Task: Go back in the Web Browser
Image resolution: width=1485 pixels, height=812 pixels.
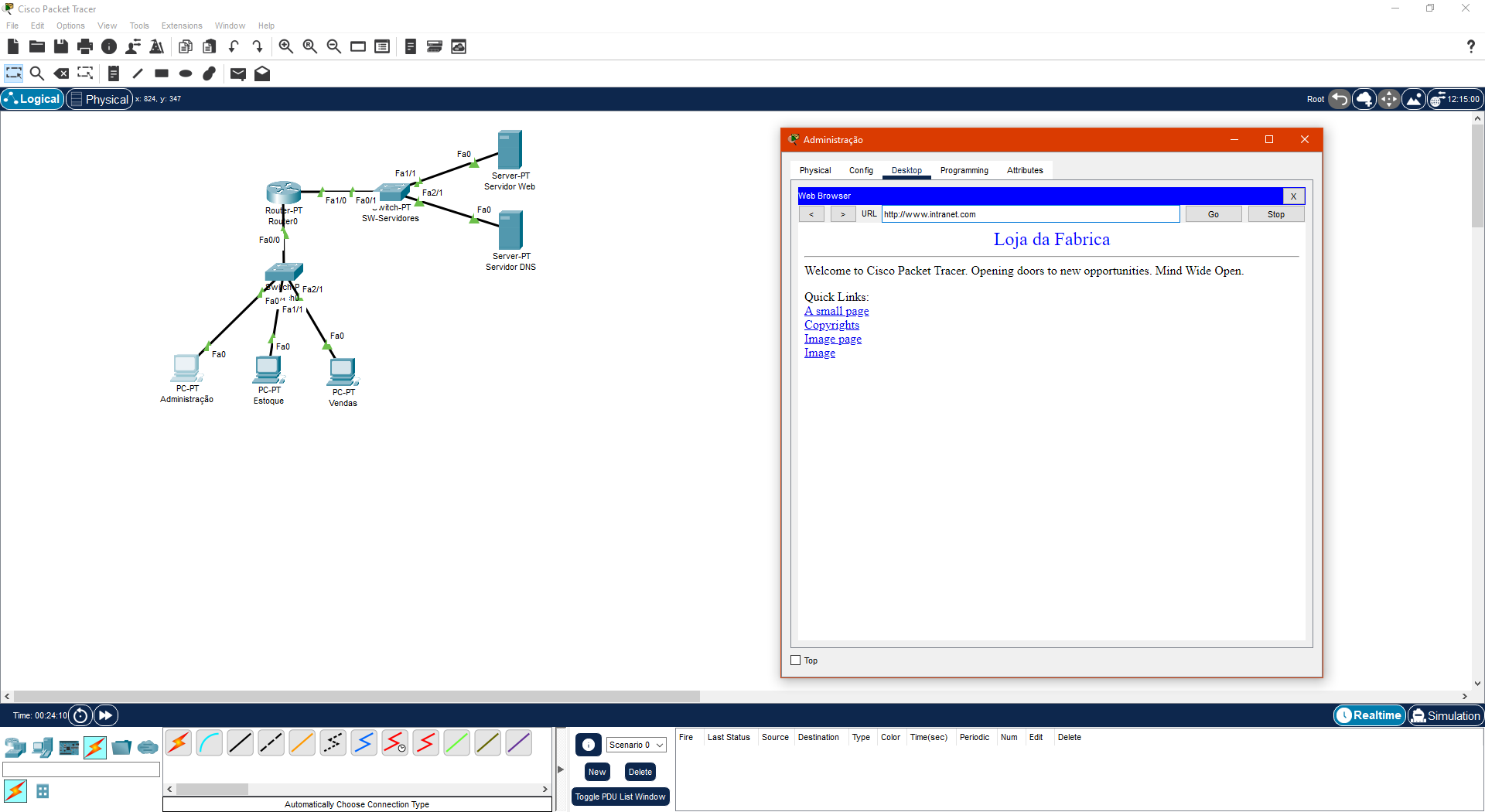Action: 811,214
